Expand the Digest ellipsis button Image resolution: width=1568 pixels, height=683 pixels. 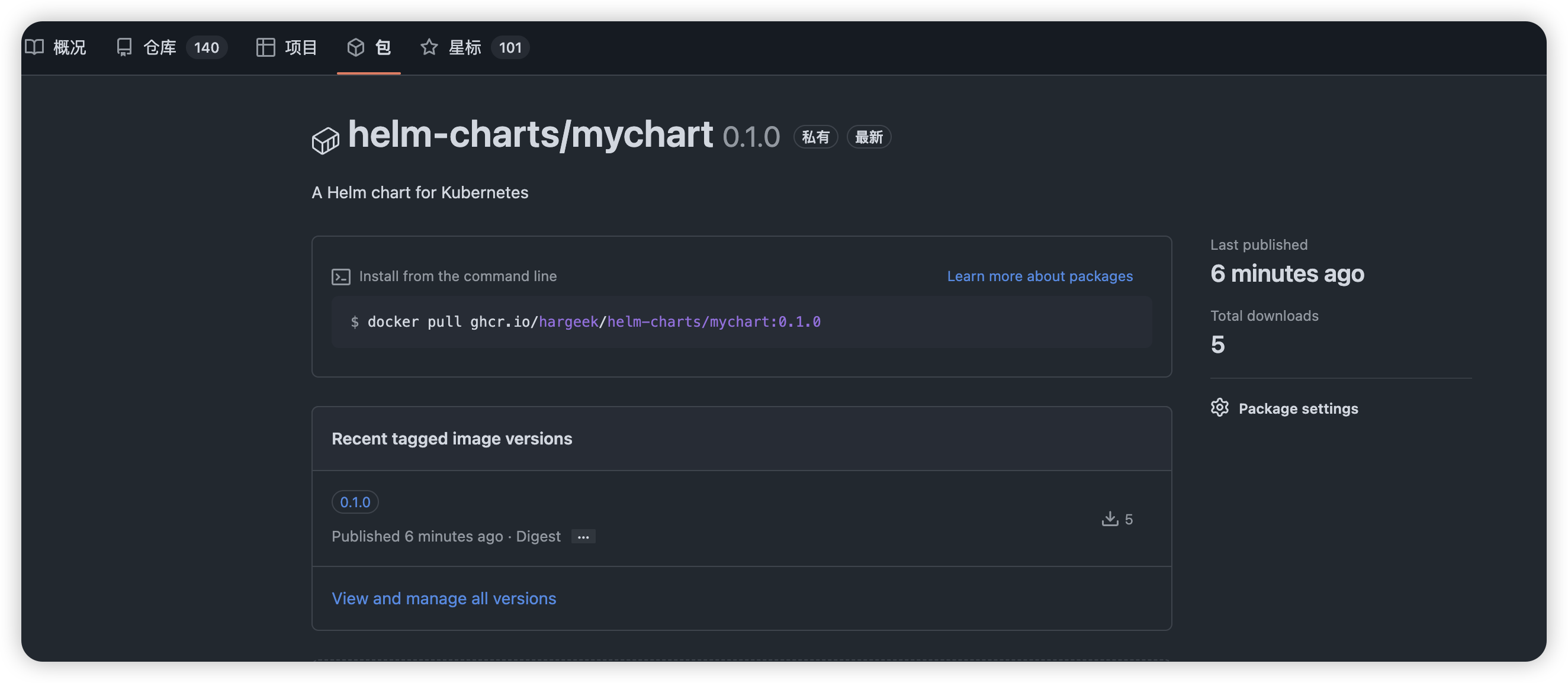(583, 536)
